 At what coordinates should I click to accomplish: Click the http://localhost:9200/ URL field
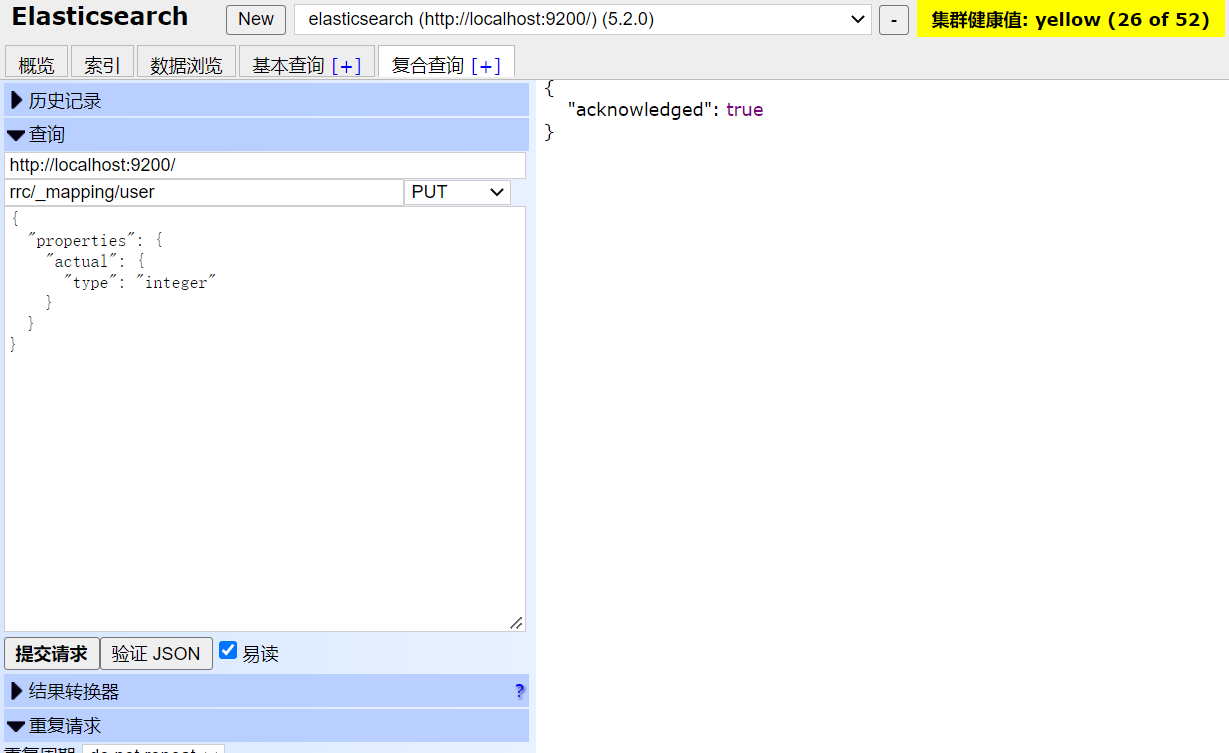265,165
